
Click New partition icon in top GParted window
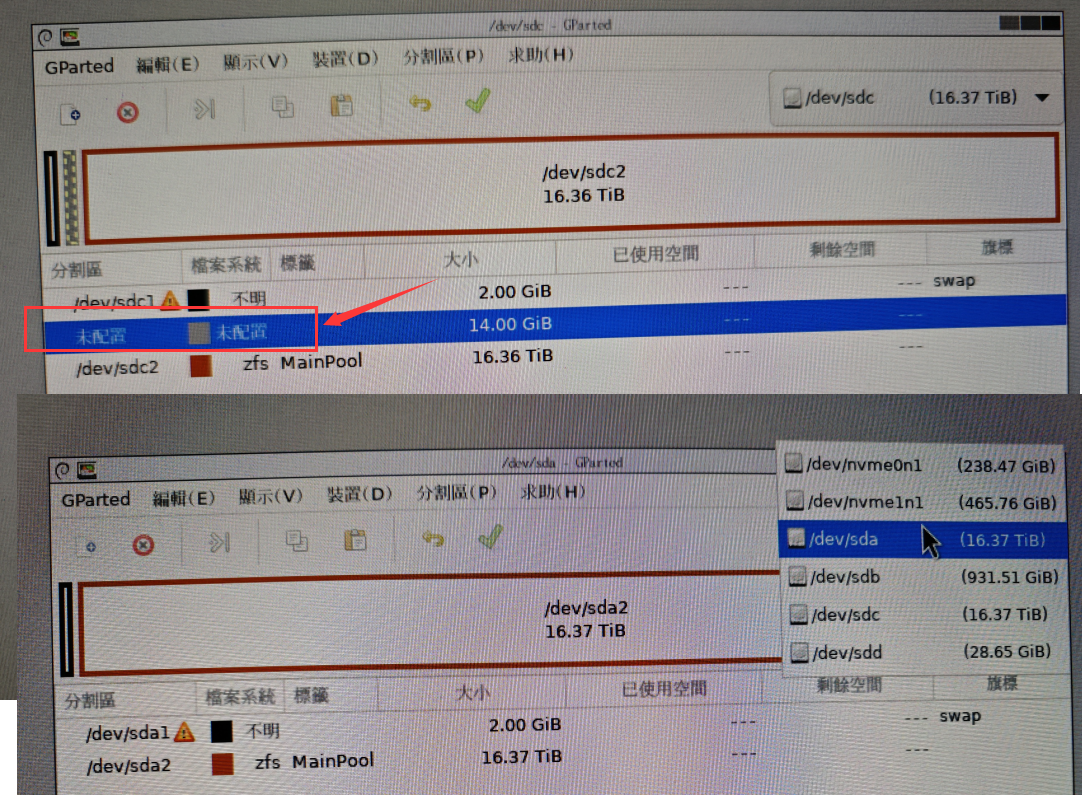pyautogui.click(x=70, y=114)
